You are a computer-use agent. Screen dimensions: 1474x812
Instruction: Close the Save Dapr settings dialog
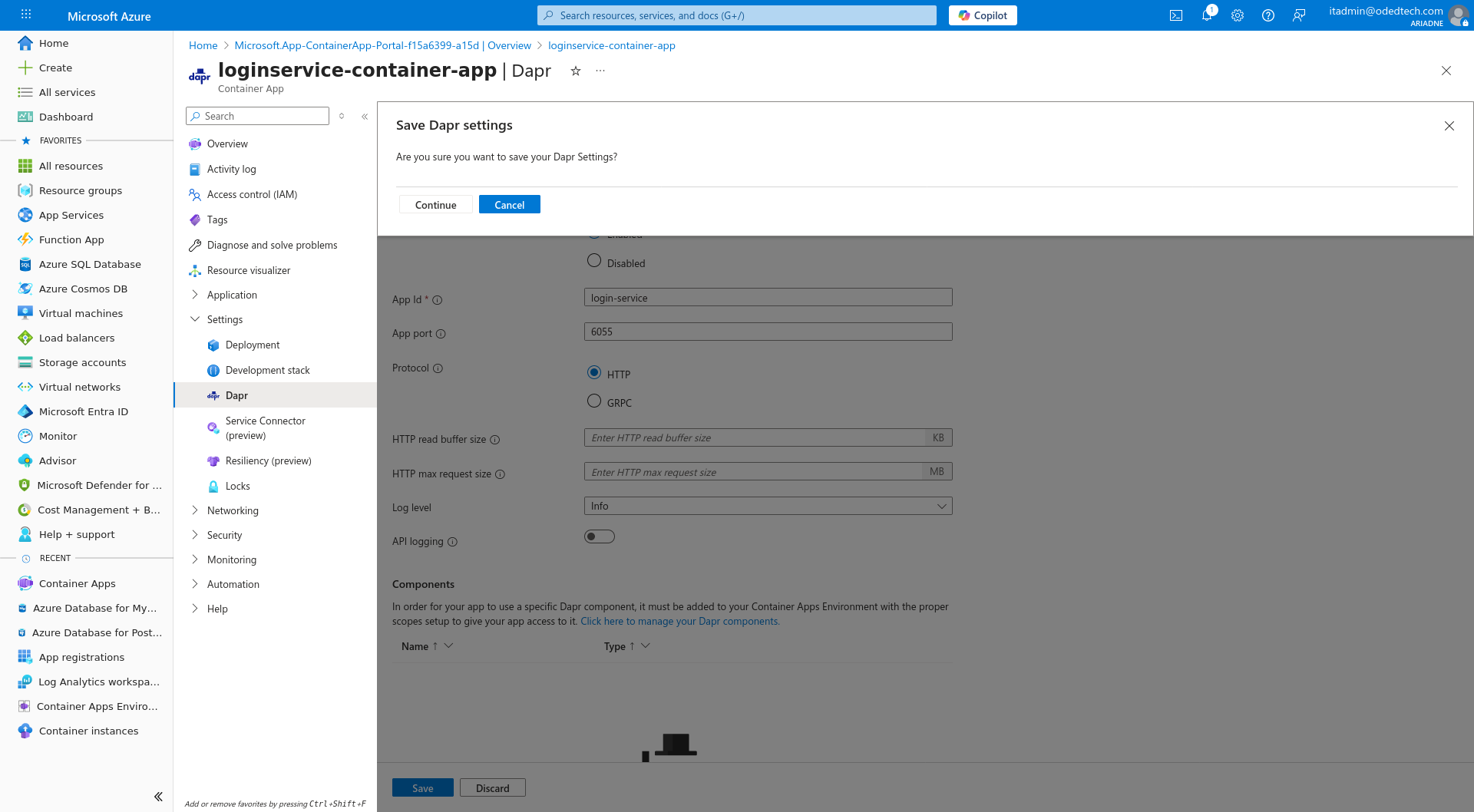1449,126
